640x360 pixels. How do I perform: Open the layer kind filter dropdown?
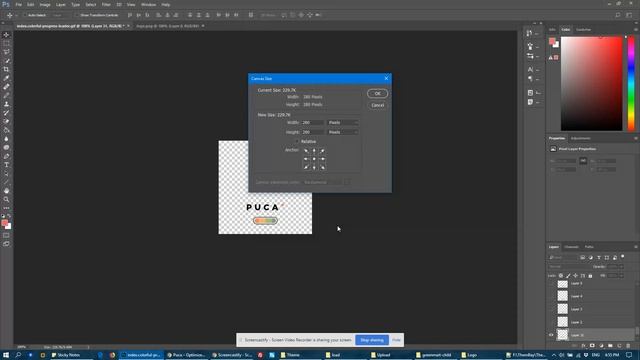pos(562,258)
